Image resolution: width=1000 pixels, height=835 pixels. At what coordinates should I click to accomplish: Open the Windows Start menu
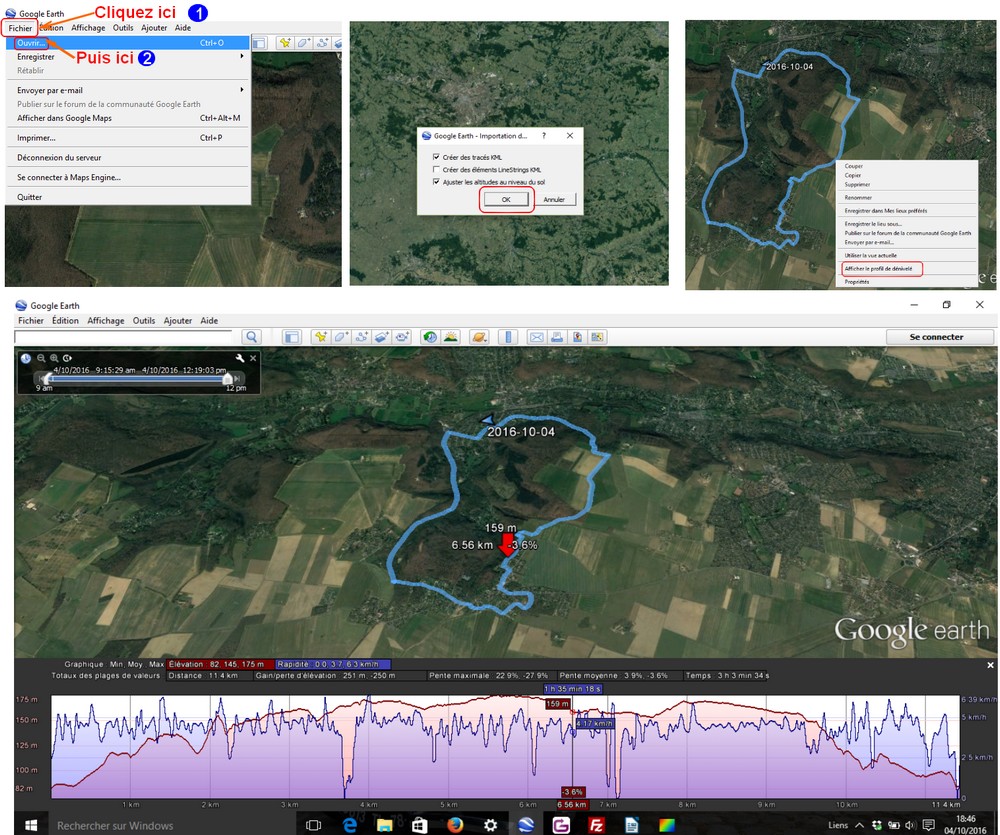31,825
